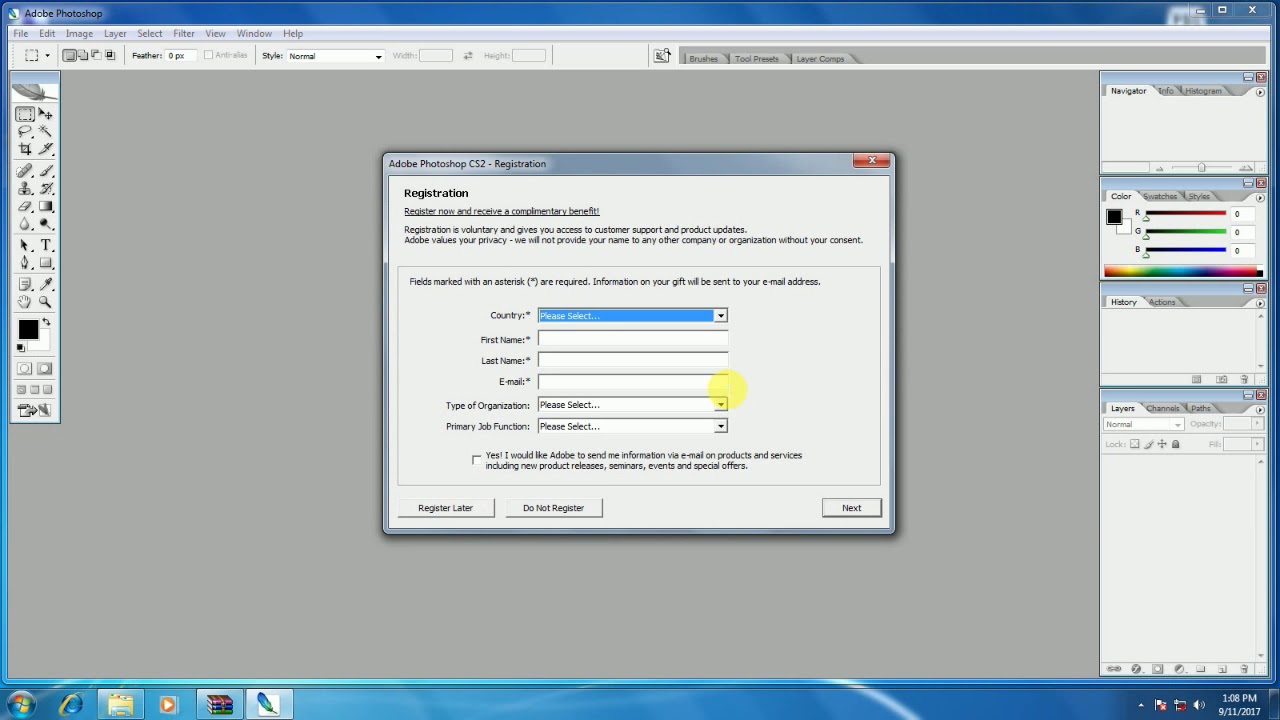Select the Lasso tool
This screenshot has height=720, width=1280.
point(25,131)
